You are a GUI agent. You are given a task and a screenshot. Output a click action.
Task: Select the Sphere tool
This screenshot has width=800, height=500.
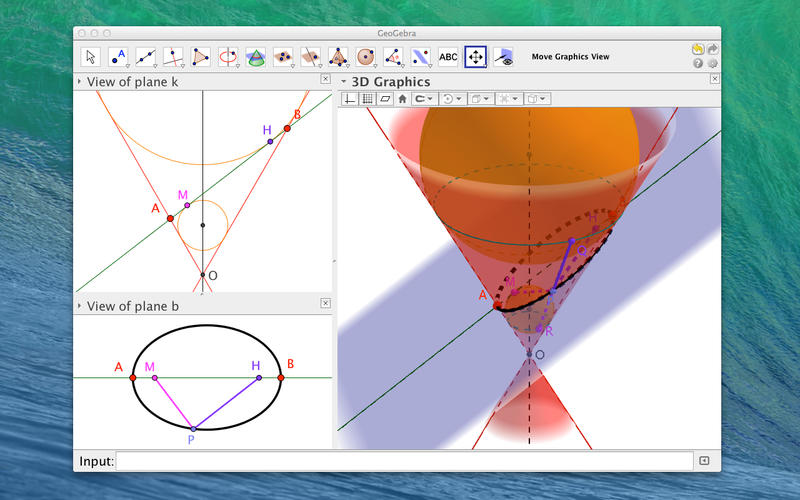(x=366, y=57)
